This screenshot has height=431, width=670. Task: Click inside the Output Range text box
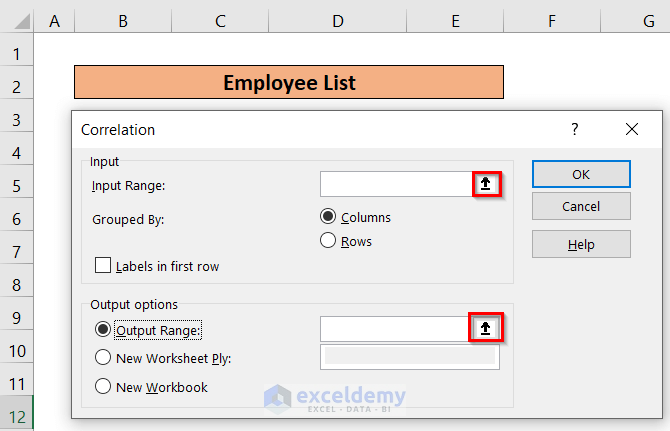coord(396,328)
